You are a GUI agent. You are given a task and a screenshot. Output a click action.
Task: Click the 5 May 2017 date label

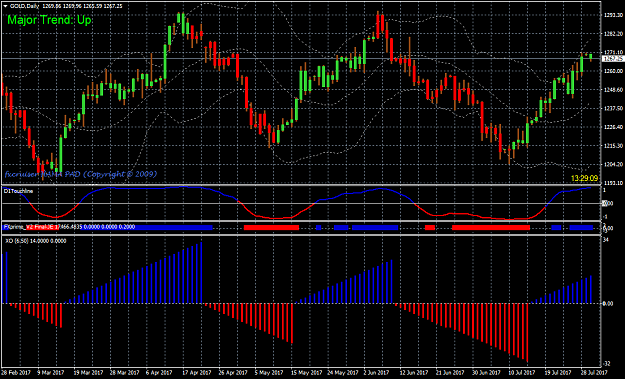[269, 373]
